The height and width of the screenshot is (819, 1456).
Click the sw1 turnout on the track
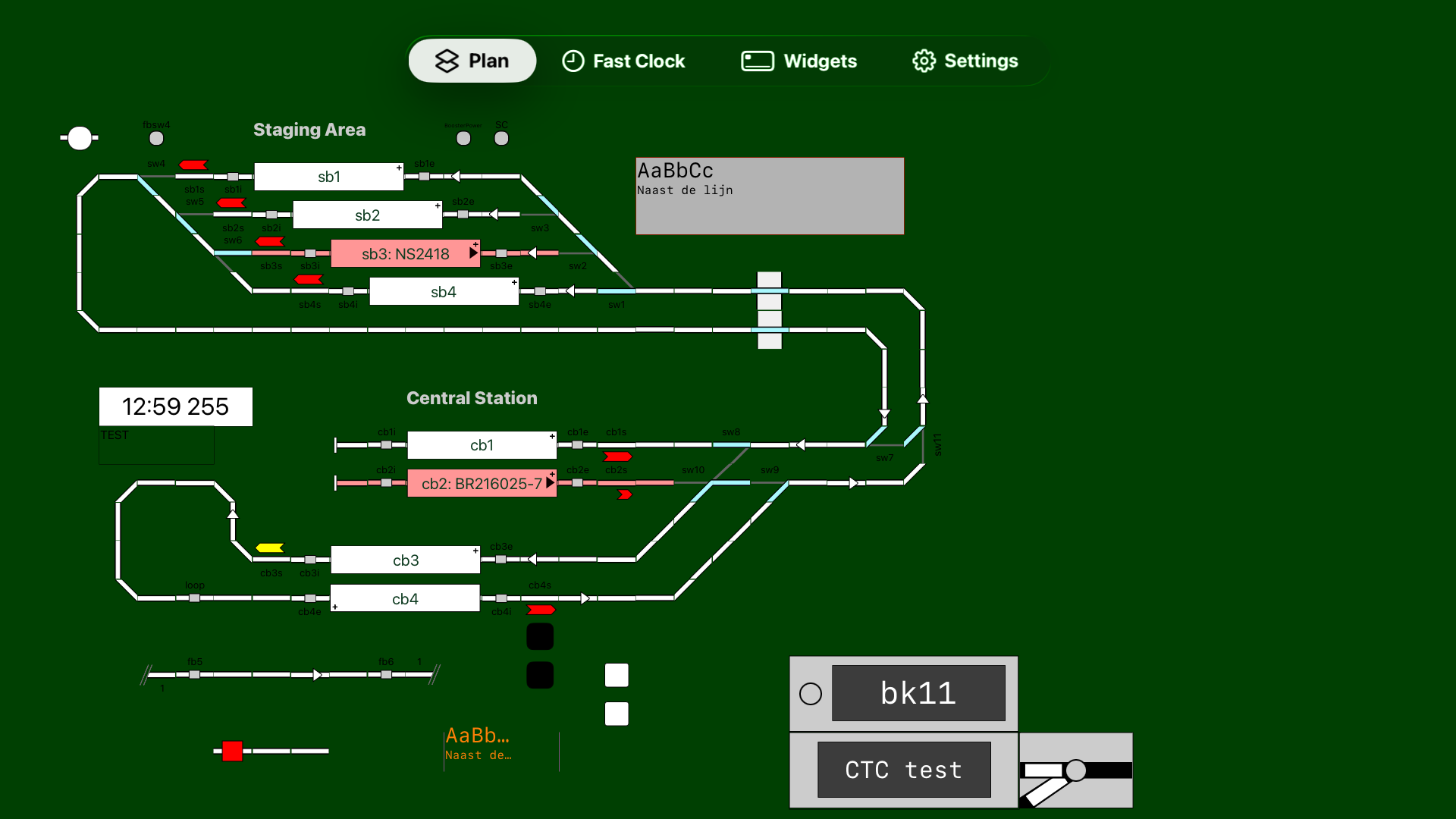point(617,291)
